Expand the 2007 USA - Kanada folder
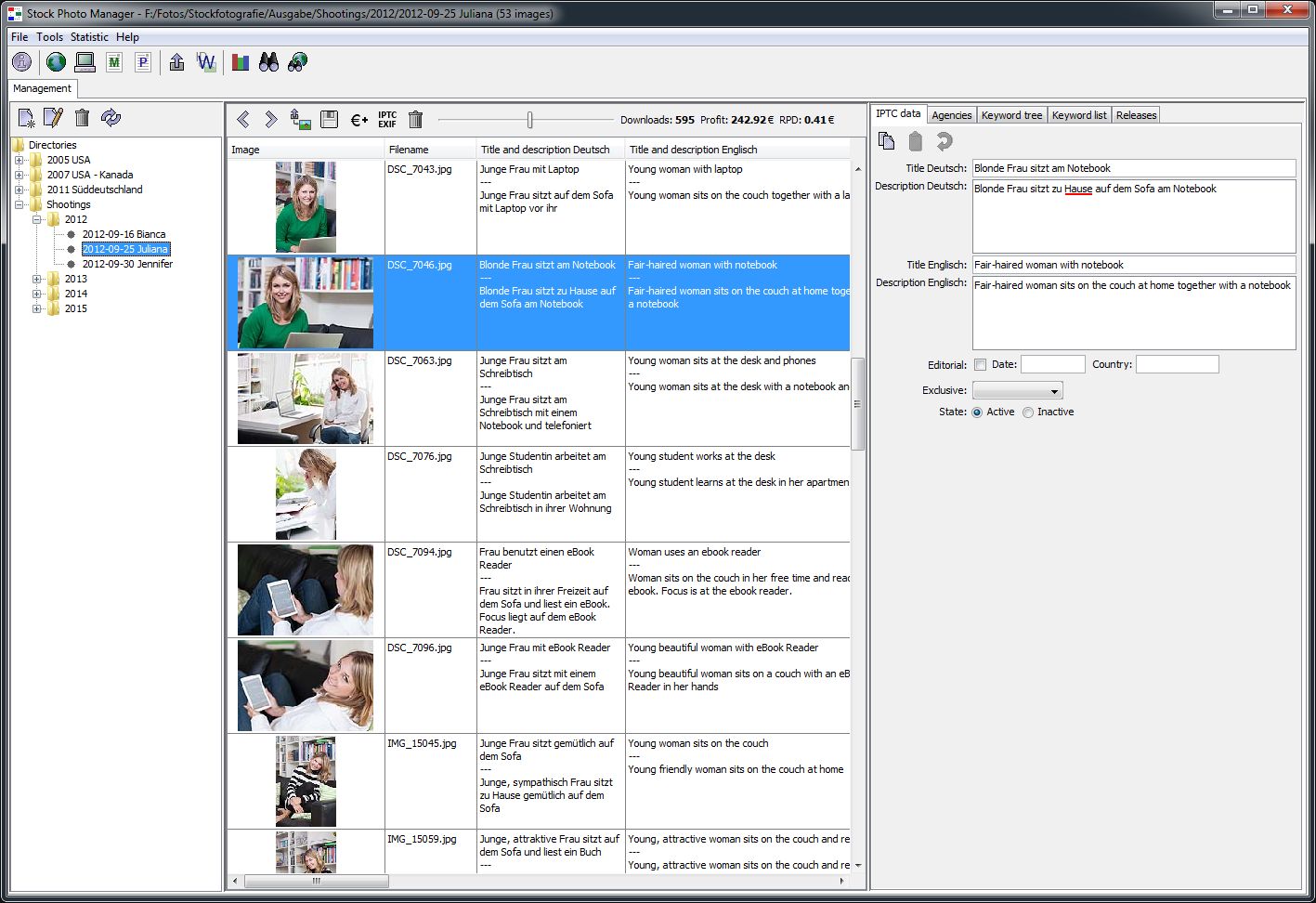1316x903 pixels. coord(20,175)
